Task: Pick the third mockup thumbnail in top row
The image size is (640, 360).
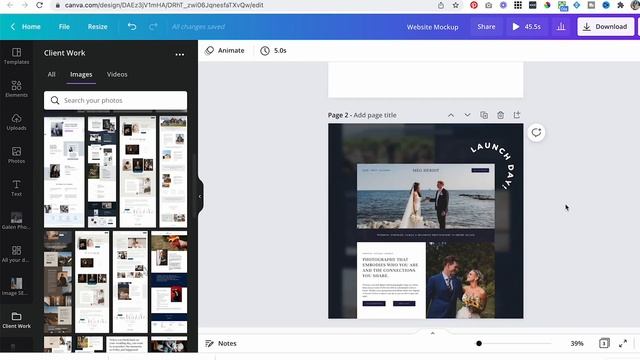Action: tap(138, 172)
